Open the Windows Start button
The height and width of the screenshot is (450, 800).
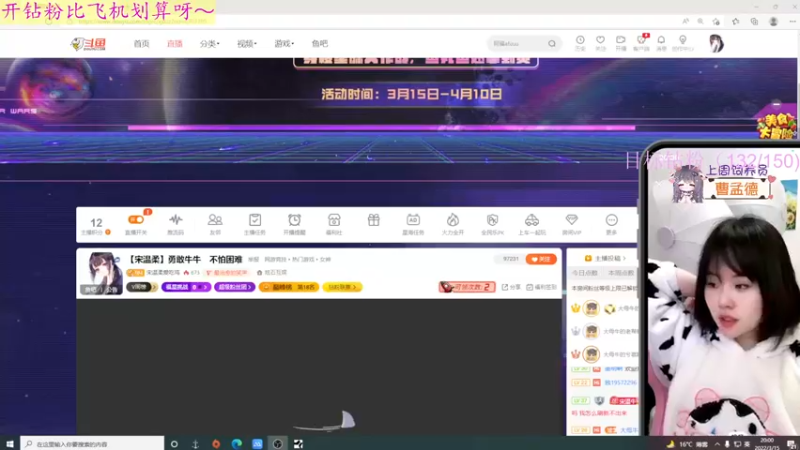[10, 444]
